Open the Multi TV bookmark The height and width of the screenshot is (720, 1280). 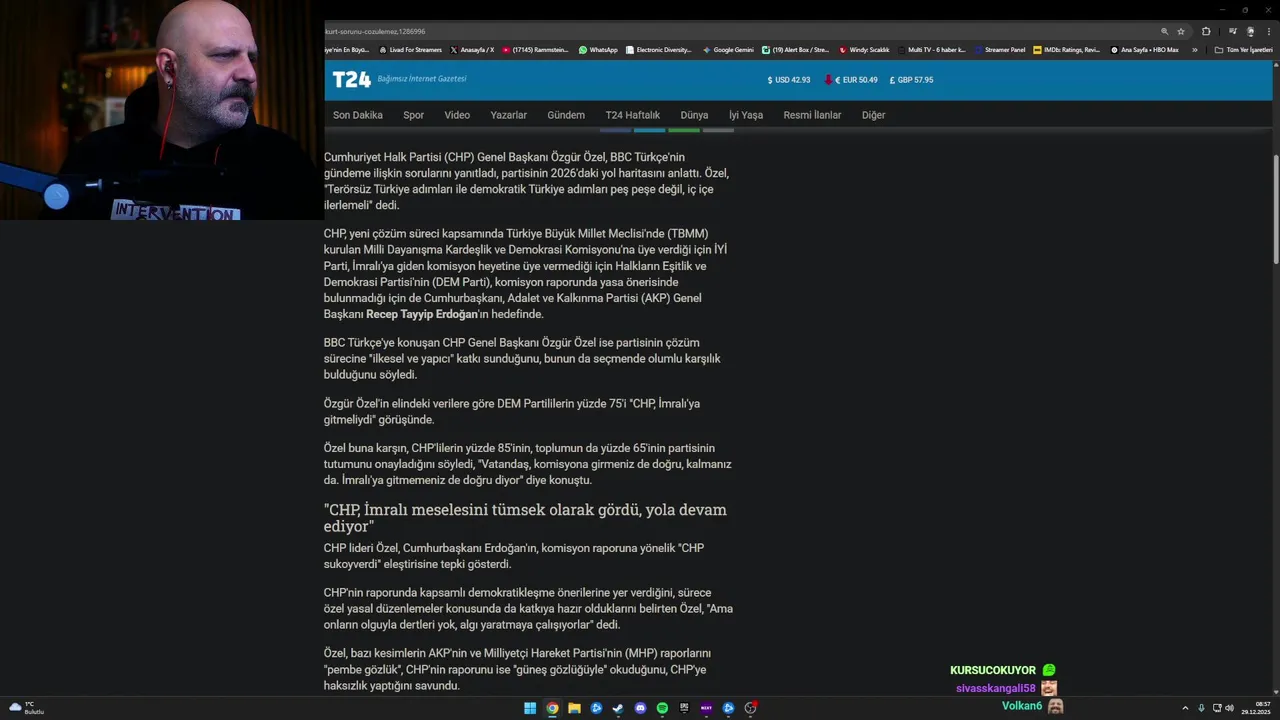[x=932, y=50]
